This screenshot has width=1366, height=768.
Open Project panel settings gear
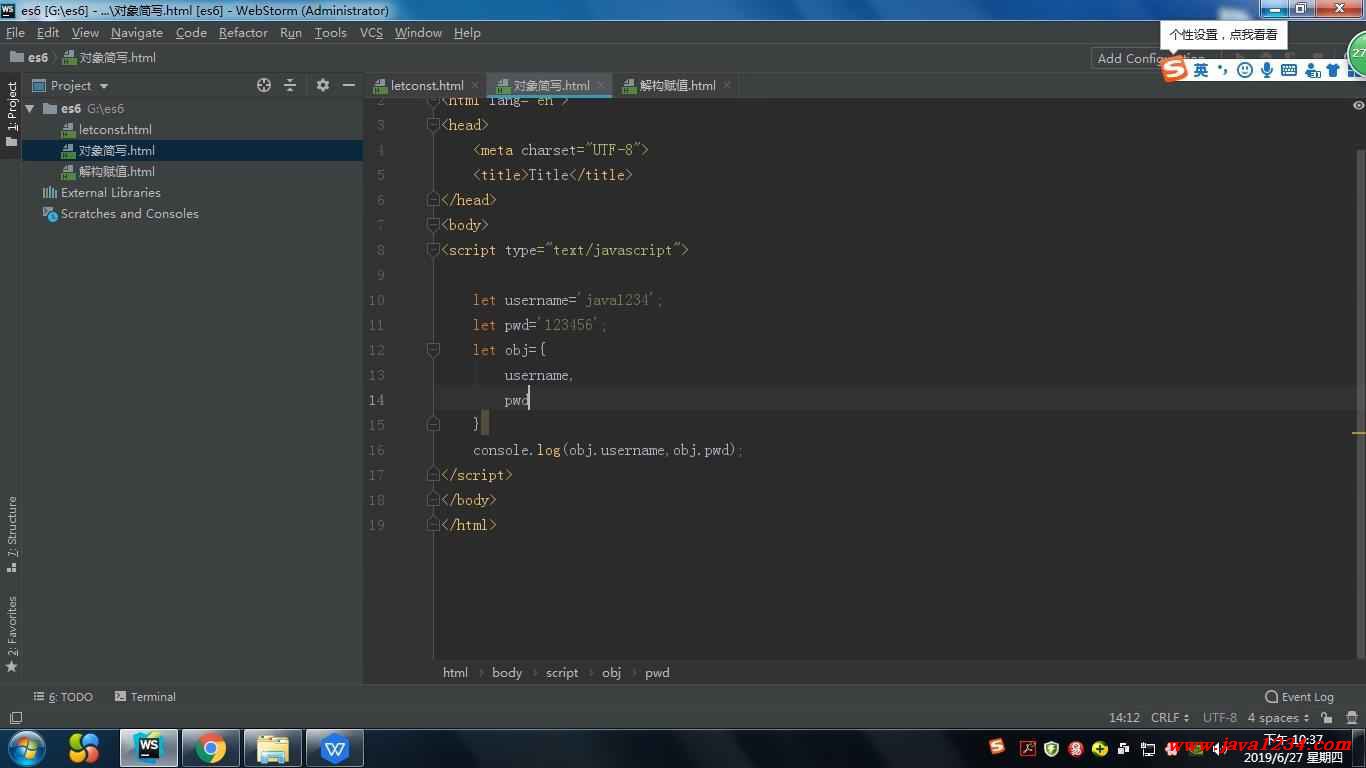coord(322,85)
